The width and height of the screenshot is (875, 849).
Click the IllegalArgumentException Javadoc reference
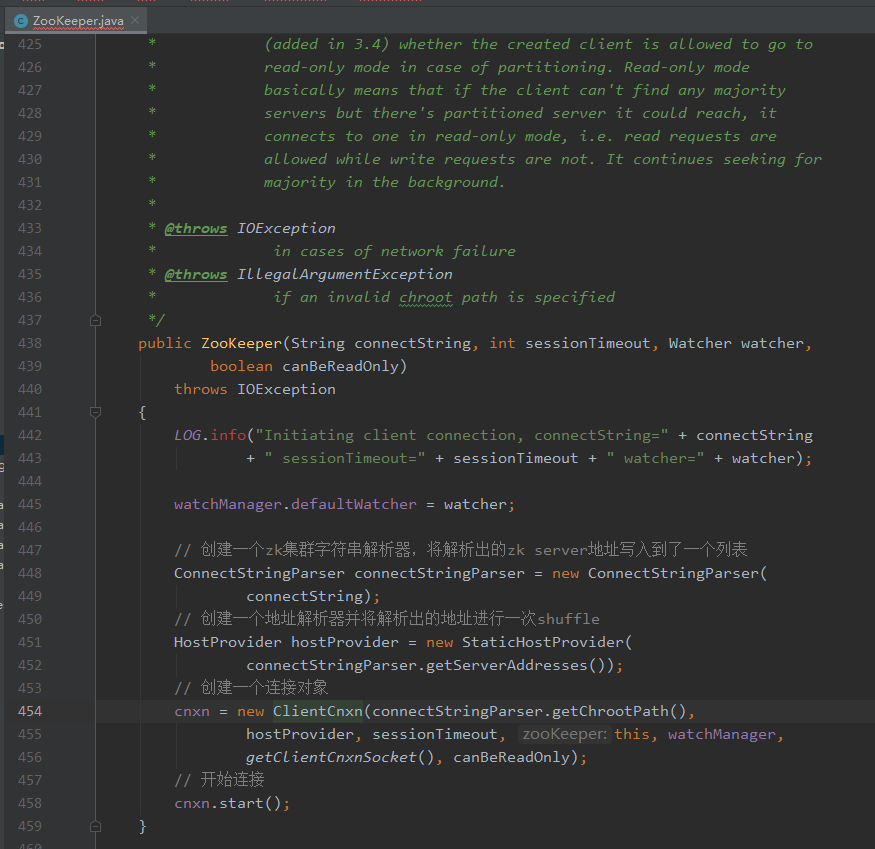344,274
